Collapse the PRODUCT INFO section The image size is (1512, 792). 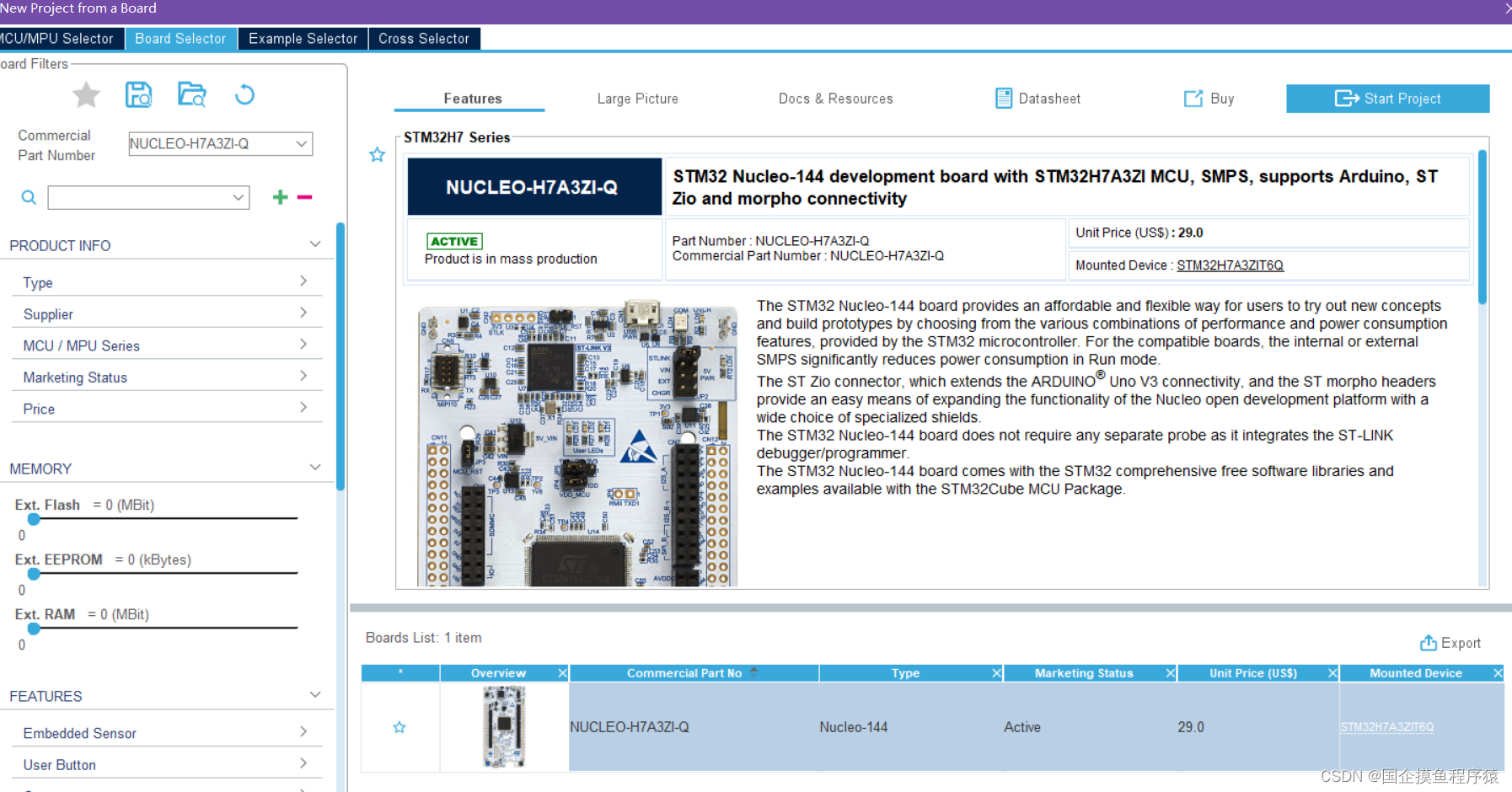pyautogui.click(x=315, y=244)
